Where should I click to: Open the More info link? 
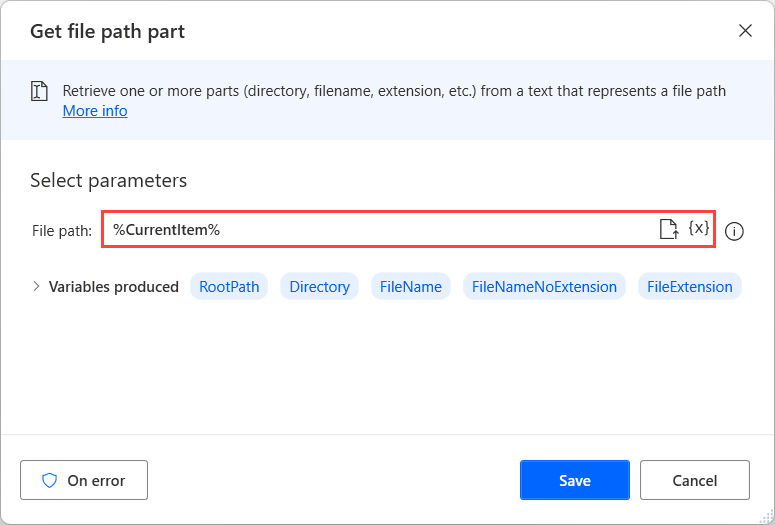[95, 111]
